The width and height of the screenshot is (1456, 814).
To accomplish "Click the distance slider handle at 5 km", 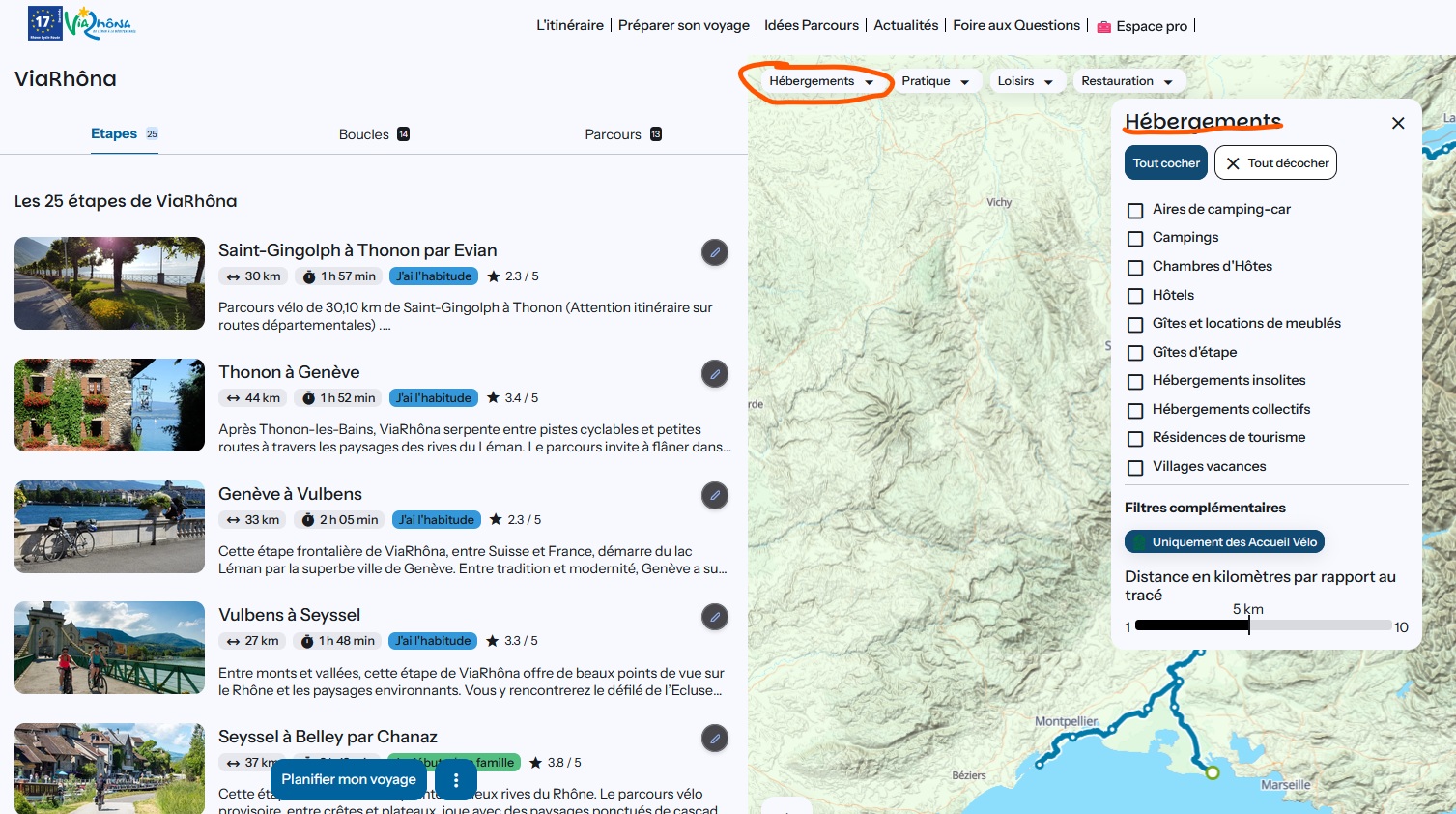I will coord(1249,625).
